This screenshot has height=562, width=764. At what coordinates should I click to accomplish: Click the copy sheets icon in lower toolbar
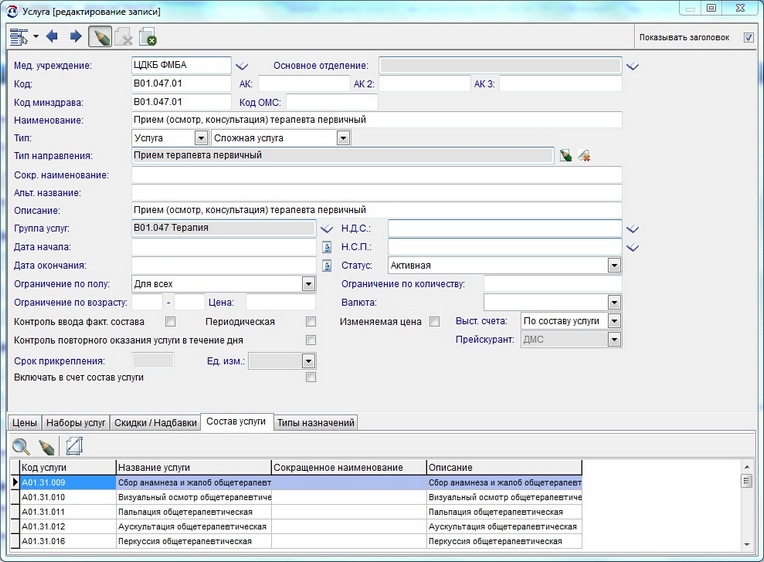point(74,446)
